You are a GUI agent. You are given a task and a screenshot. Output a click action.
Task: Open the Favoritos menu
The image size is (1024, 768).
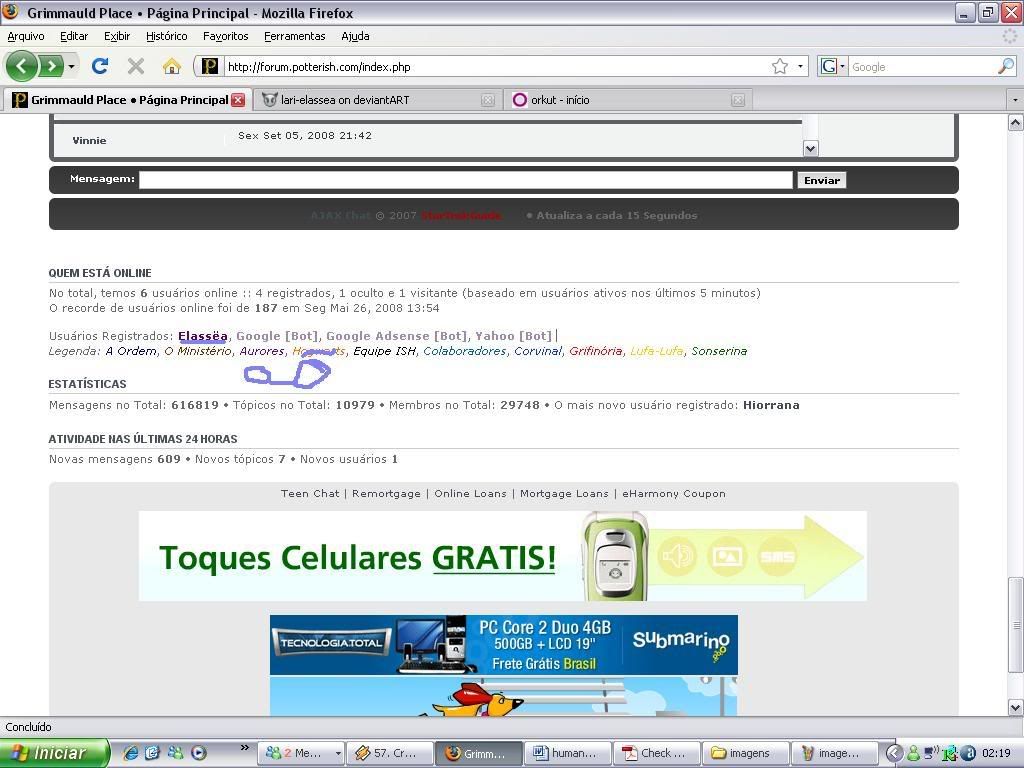pos(225,36)
